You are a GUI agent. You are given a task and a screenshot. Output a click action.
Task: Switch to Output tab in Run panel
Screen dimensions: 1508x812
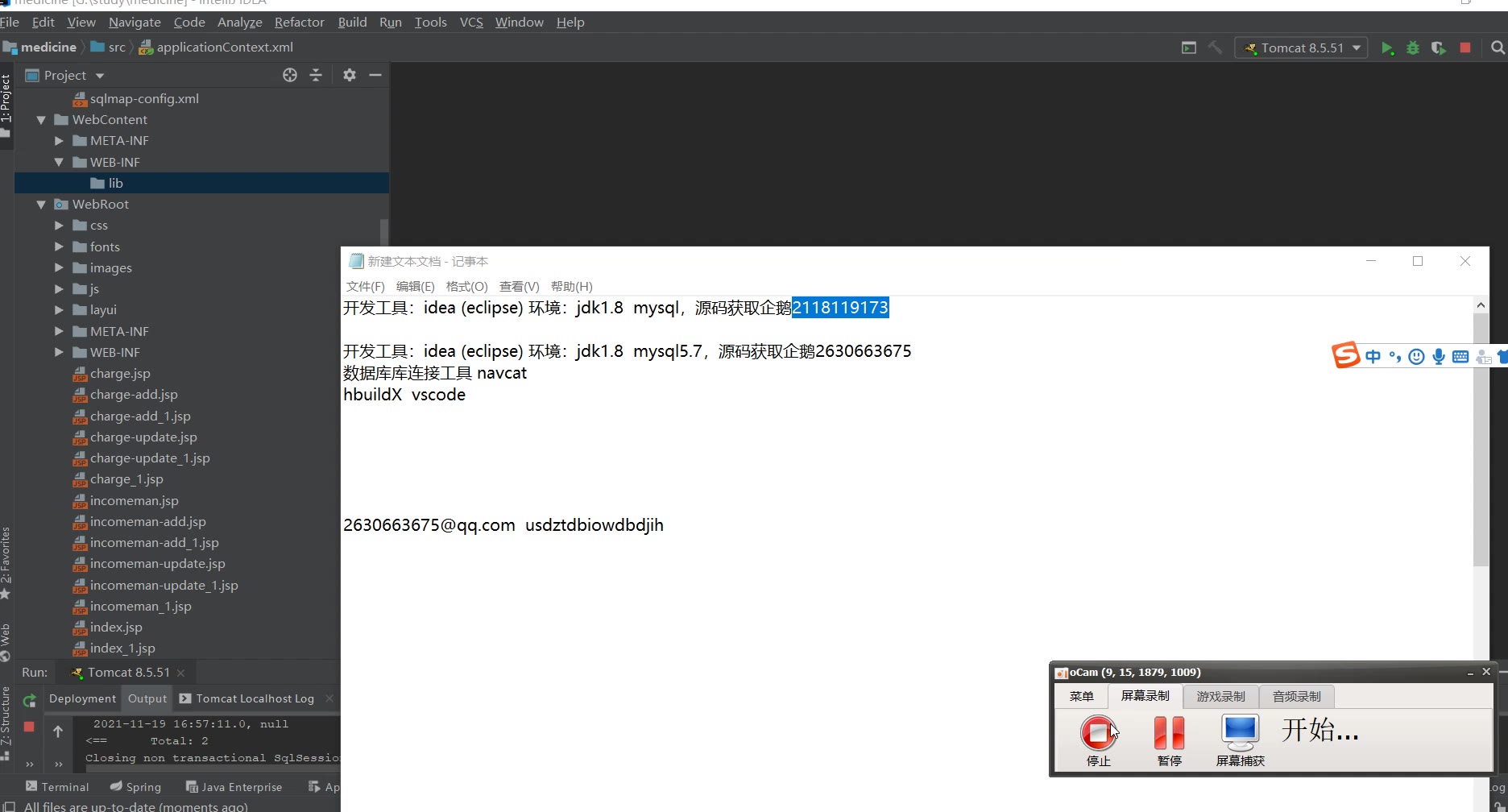pos(147,698)
